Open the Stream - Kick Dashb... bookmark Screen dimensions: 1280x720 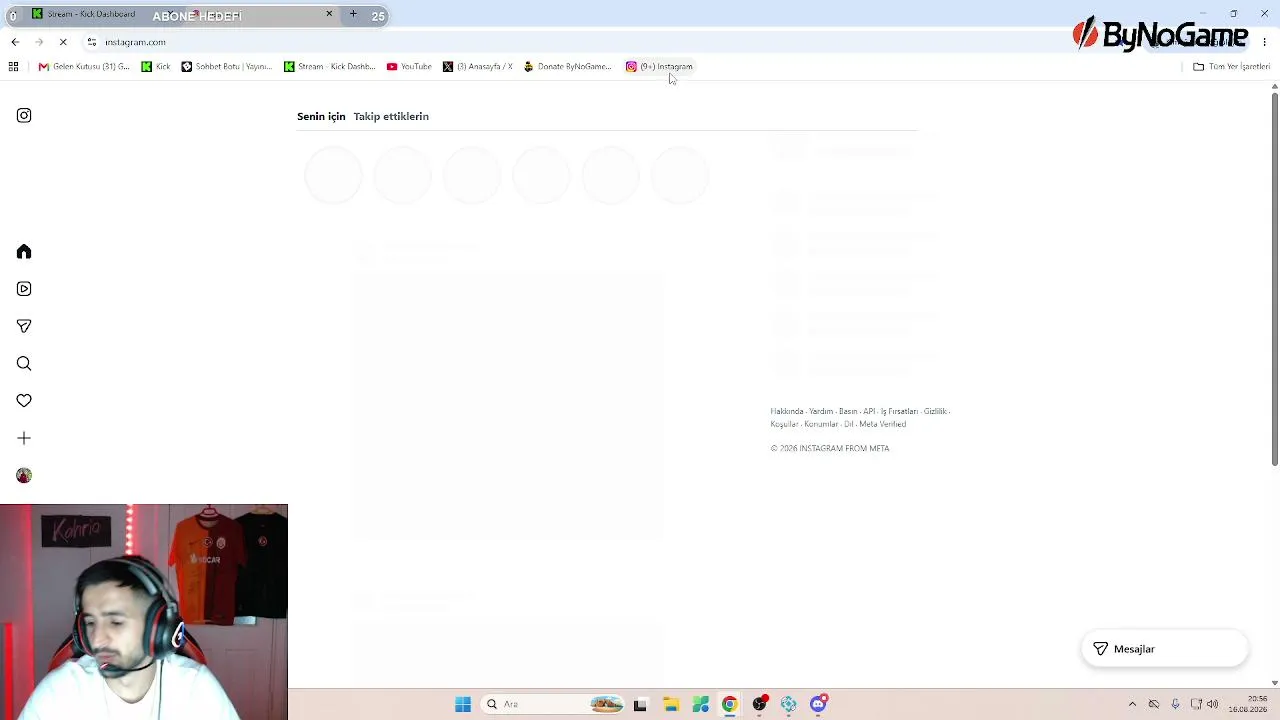329,66
